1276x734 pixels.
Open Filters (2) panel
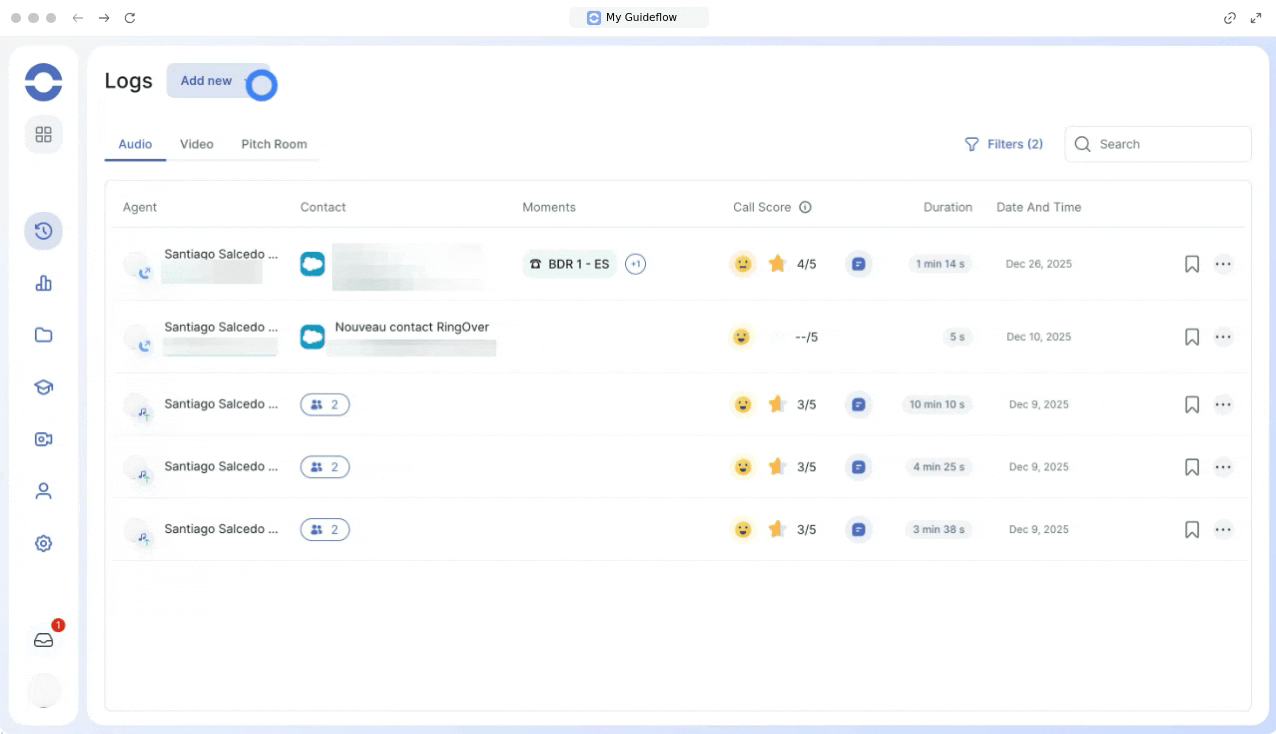tap(1003, 144)
